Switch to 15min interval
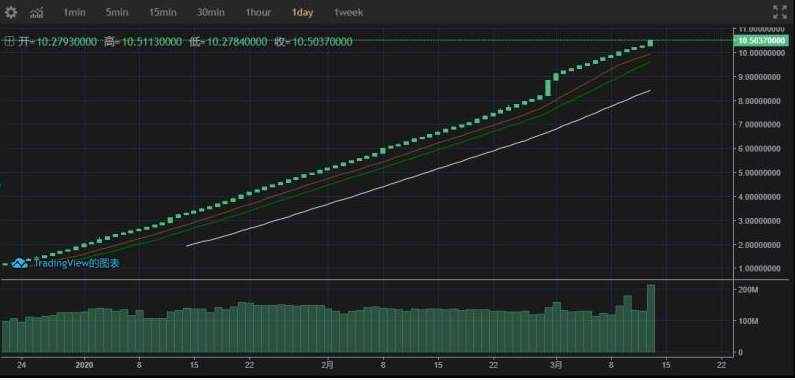795x380 pixels. point(162,12)
